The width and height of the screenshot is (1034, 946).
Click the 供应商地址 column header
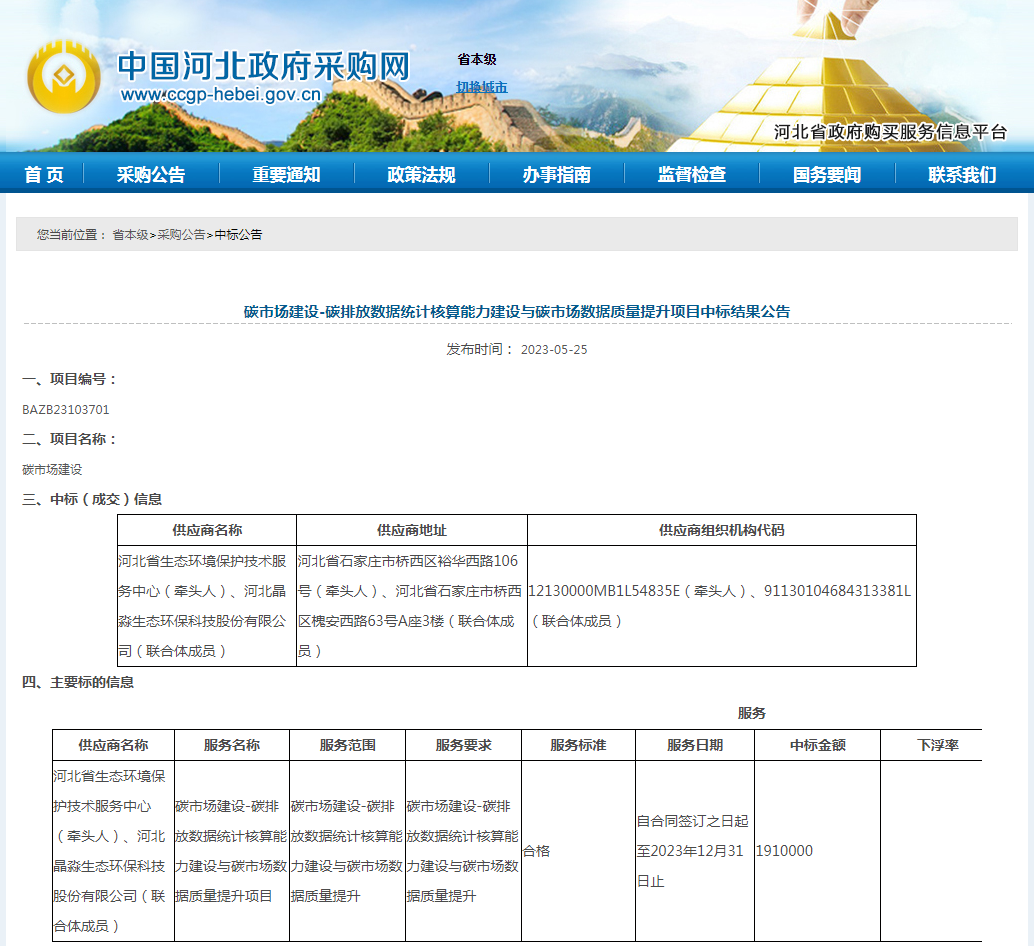[x=411, y=530]
